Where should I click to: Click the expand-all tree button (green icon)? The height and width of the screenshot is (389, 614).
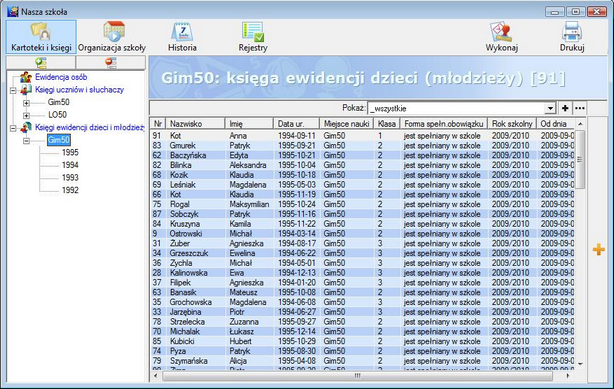(x=41, y=63)
